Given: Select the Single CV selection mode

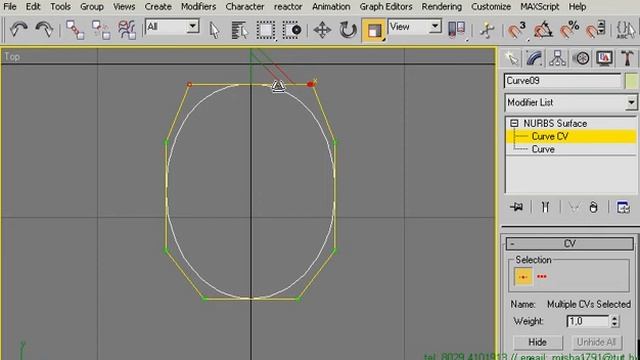Looking at the screenshot, I should tap(523, 277).
